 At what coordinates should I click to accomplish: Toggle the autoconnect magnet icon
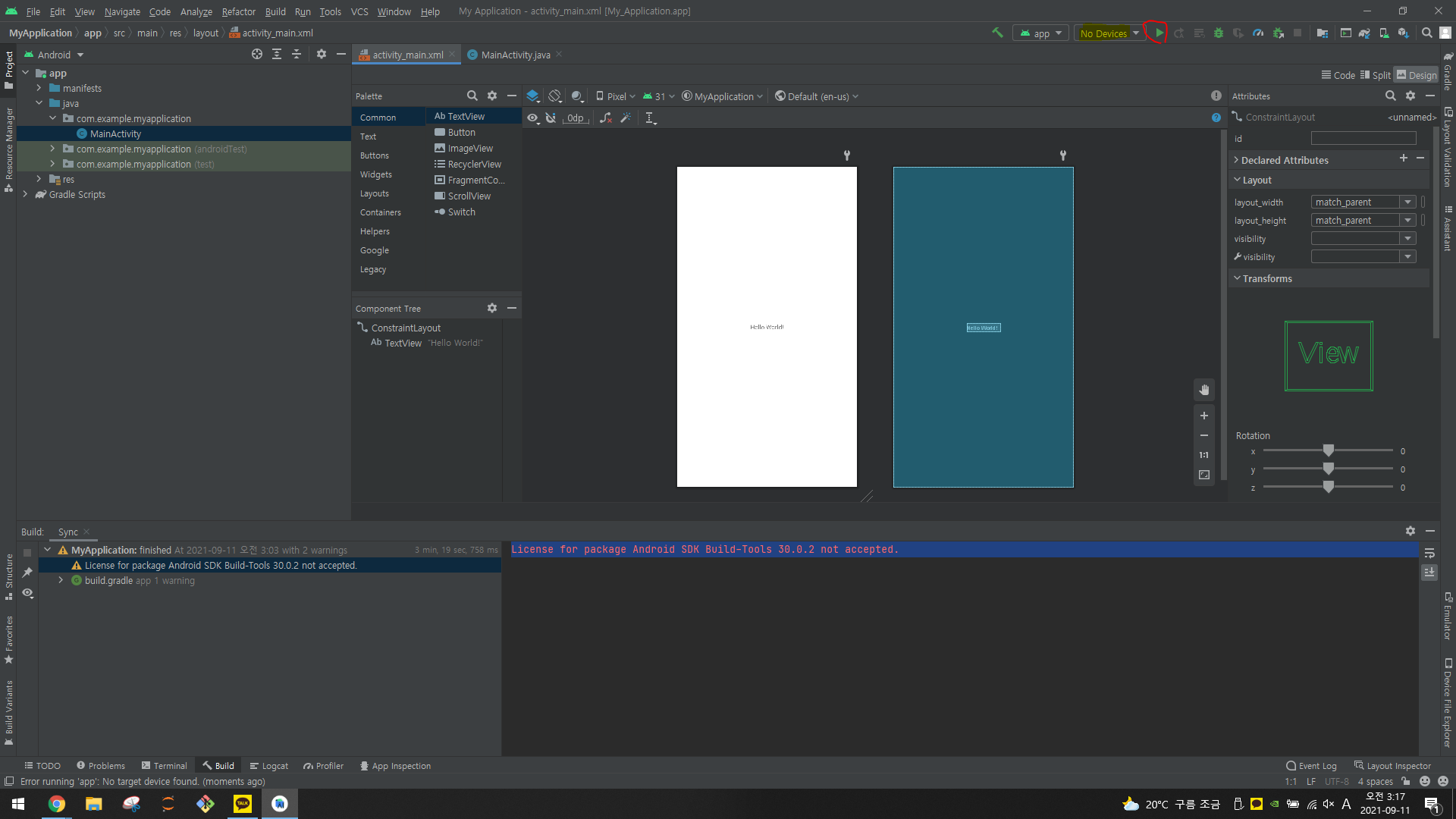(551, 118)
